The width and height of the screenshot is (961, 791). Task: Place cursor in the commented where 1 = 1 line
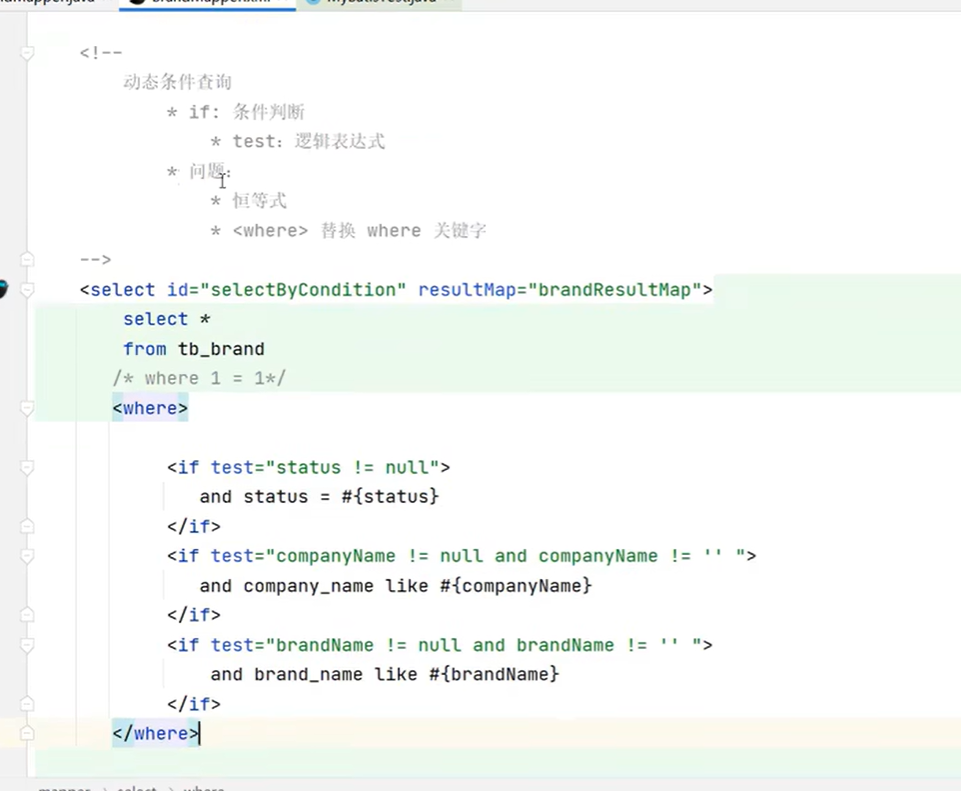click(199, 378)
